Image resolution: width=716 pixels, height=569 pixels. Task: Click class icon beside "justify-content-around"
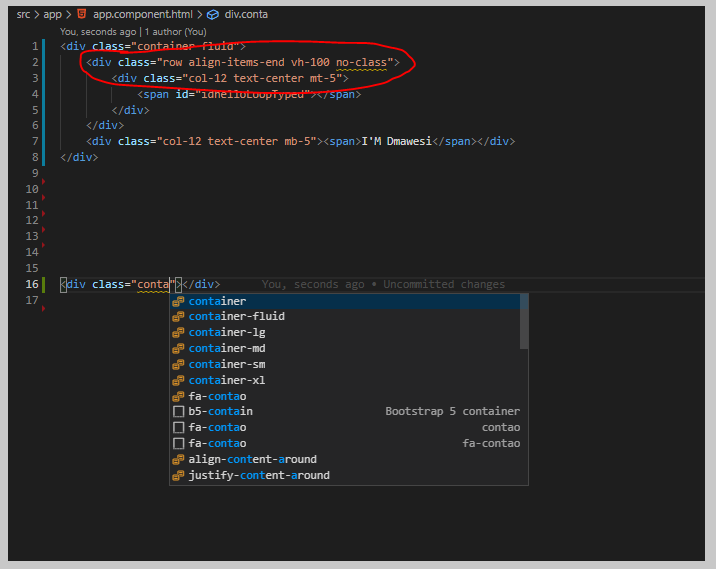pyautogui.click(x=178, y=475)
